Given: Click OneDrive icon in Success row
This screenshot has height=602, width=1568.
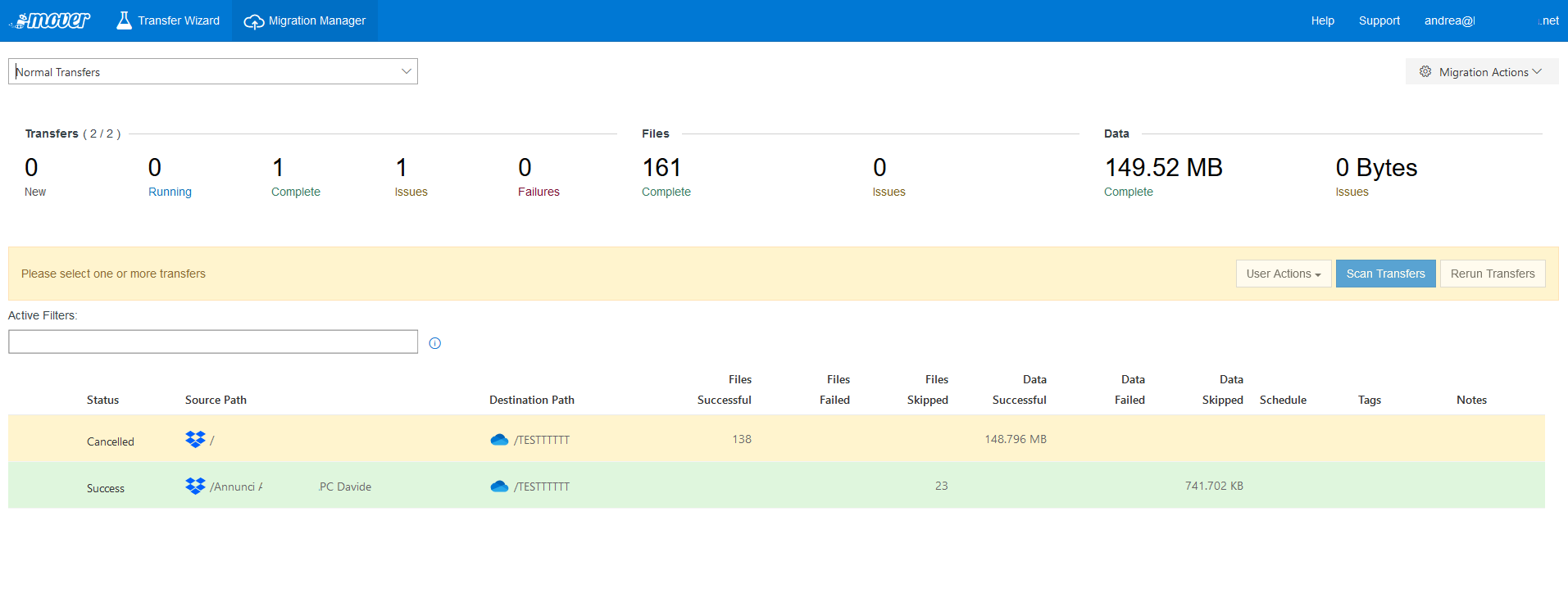Looking at the screenshot, I should (x=499, y=487).
